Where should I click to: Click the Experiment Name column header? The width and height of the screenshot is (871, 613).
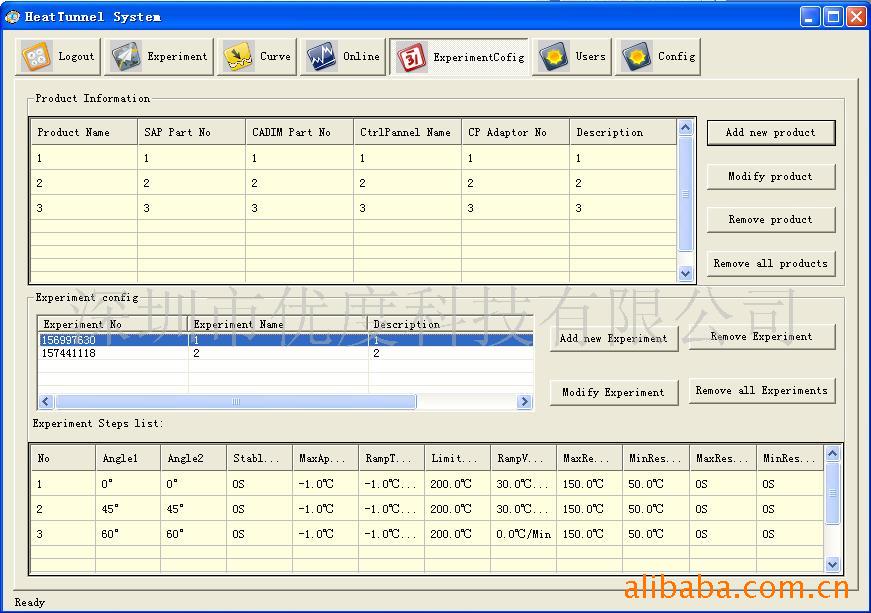[278, 324]
